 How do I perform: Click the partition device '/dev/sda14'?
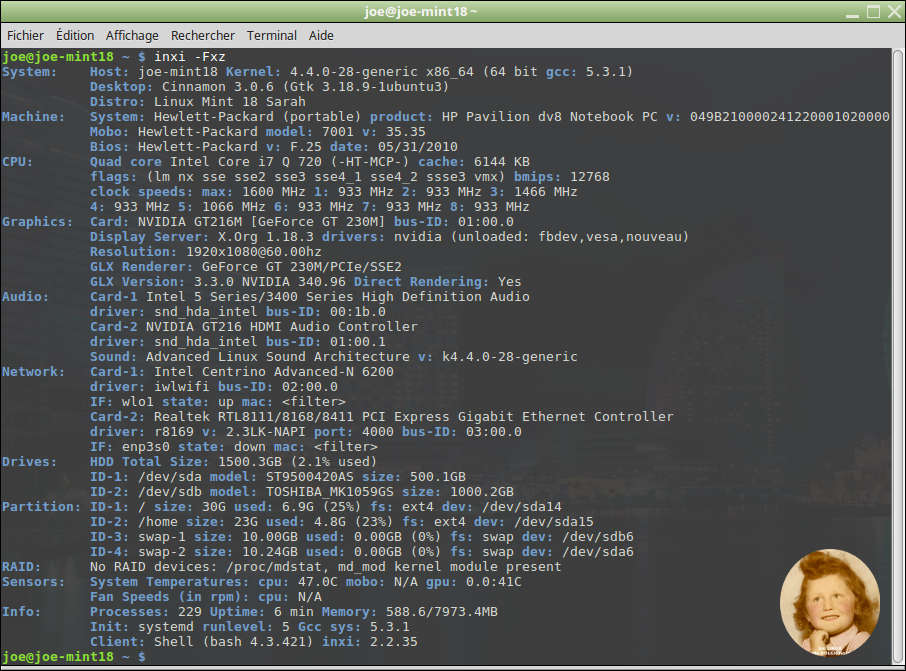pyautogui.click(x=521, y=507)
